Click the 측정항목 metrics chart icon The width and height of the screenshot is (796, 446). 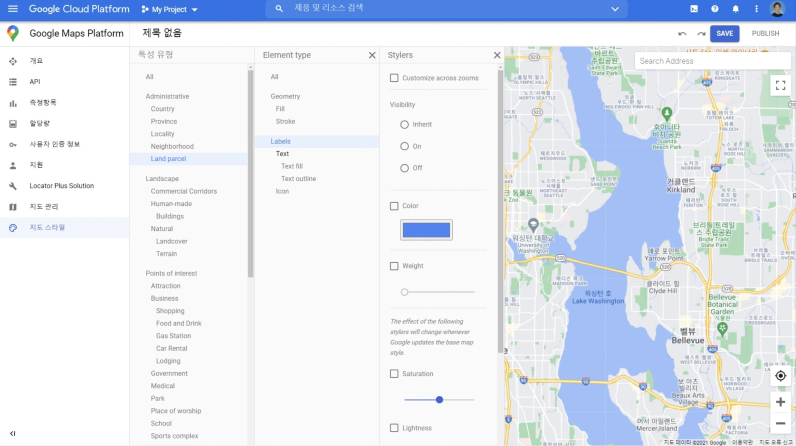tap(13, 103)
